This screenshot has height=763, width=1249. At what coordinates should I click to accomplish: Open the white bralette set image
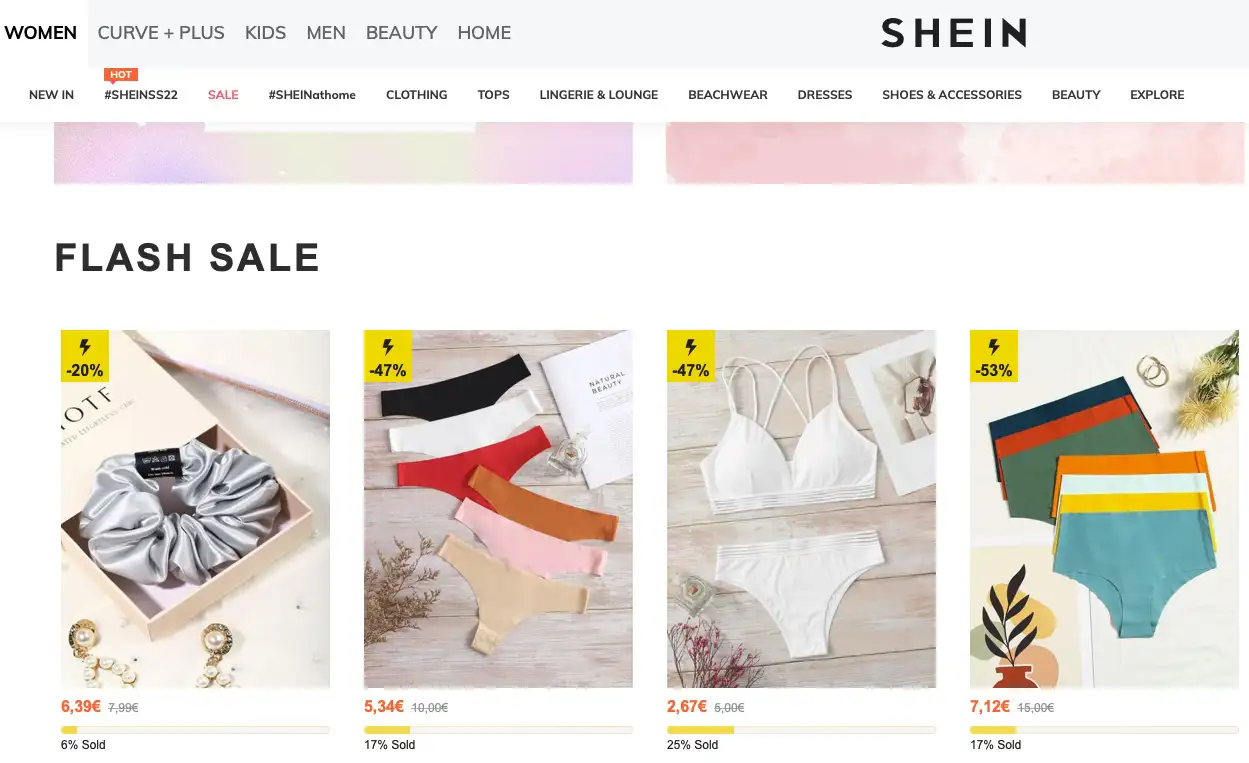click(801, 509)
